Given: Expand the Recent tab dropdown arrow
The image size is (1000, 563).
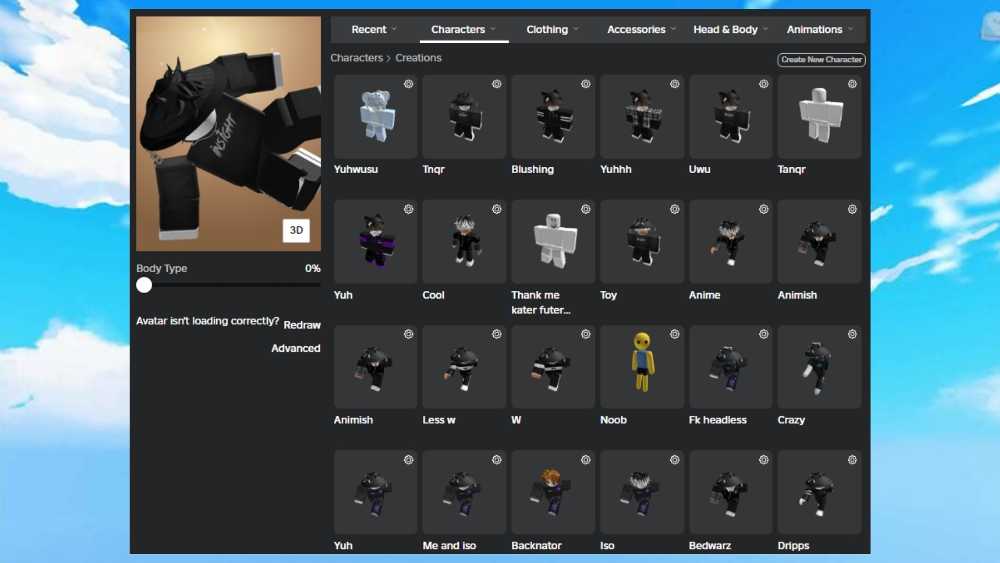Looking at the screenshot, I should (395, 29).
